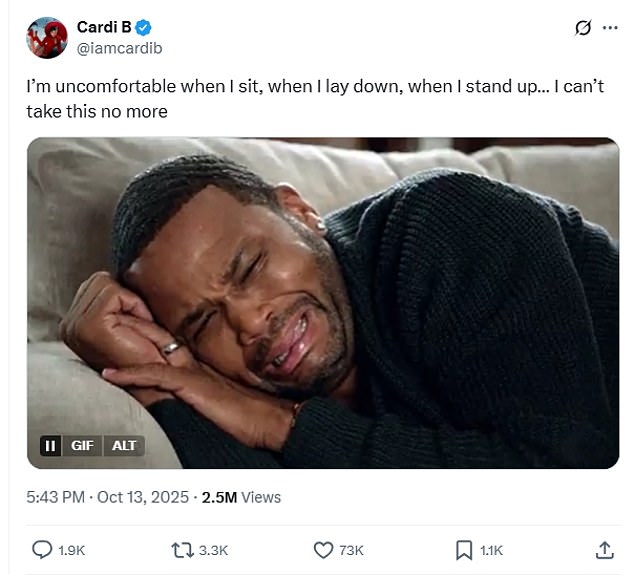Open Cardi B's profile picture
634x575 pixels.
47,38
